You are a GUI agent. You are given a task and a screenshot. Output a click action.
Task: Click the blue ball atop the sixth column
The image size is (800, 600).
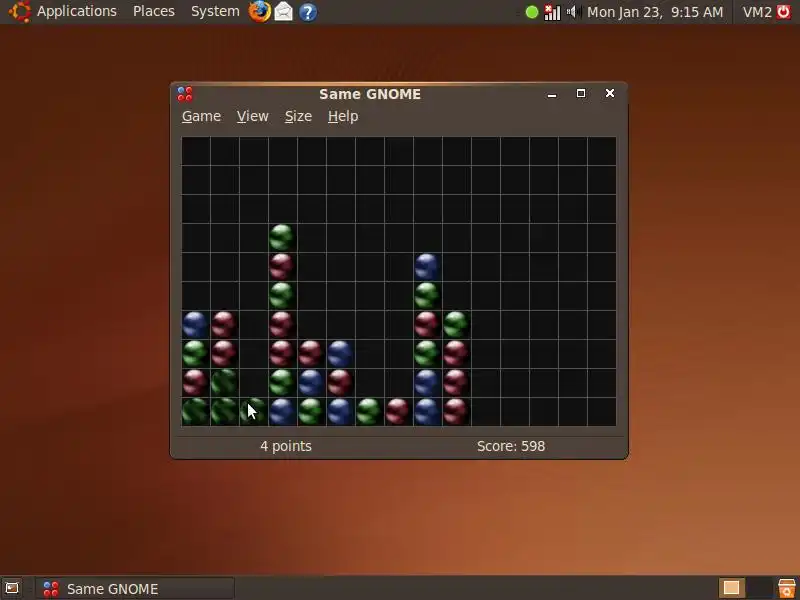pos(340,353)
